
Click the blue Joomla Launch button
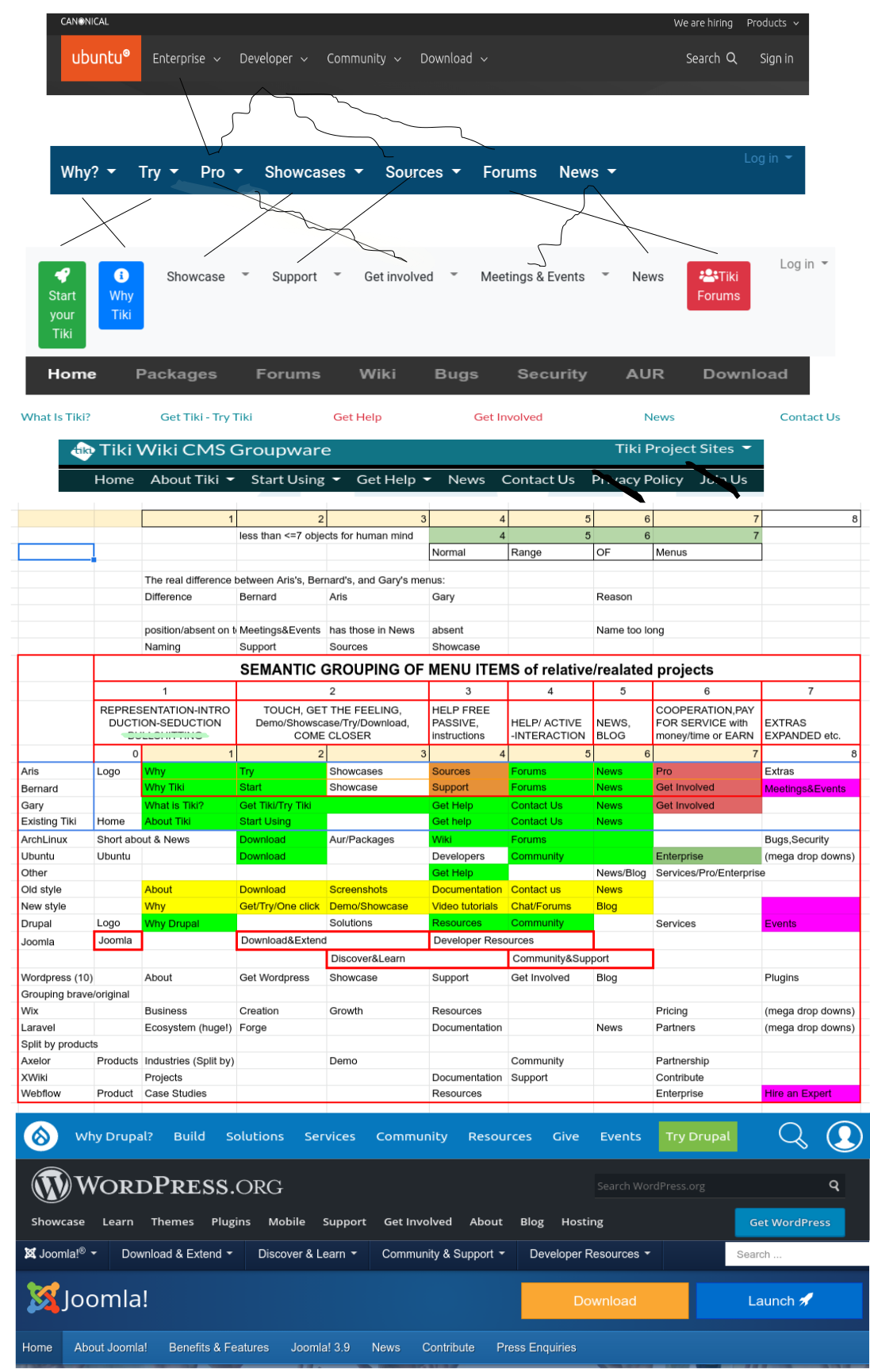779,1301
